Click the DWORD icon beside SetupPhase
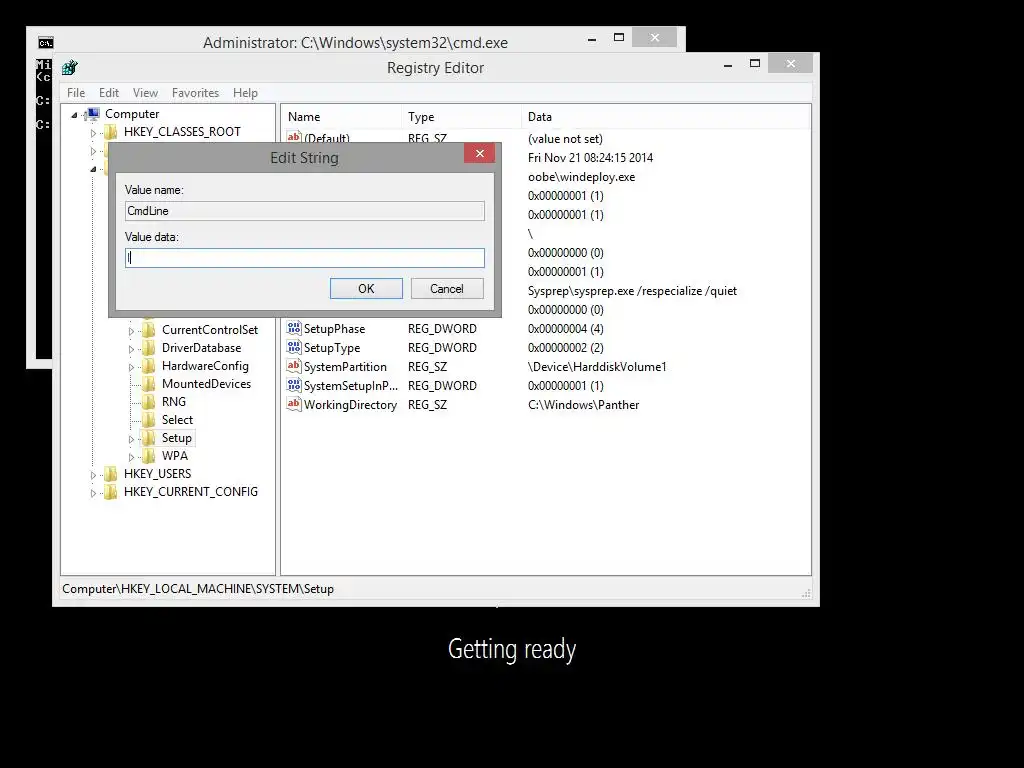 pos(294,328)
